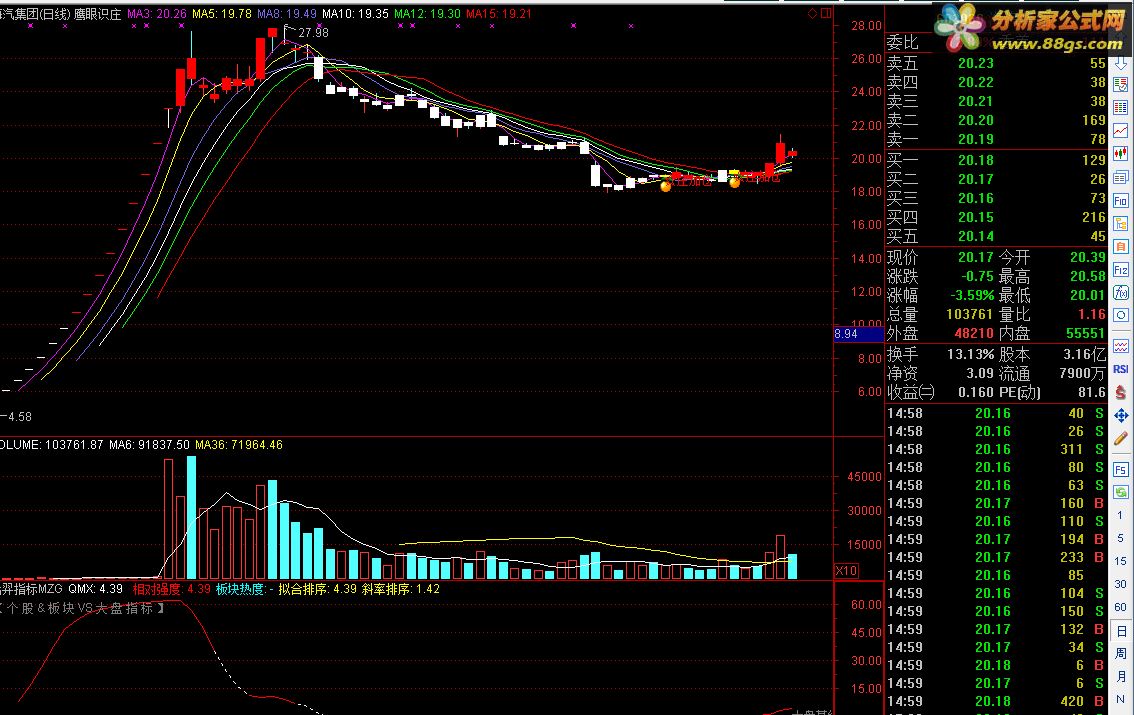Select the pencil drawing tool
Screen dimensions: 1134x715
[1120, 438]
